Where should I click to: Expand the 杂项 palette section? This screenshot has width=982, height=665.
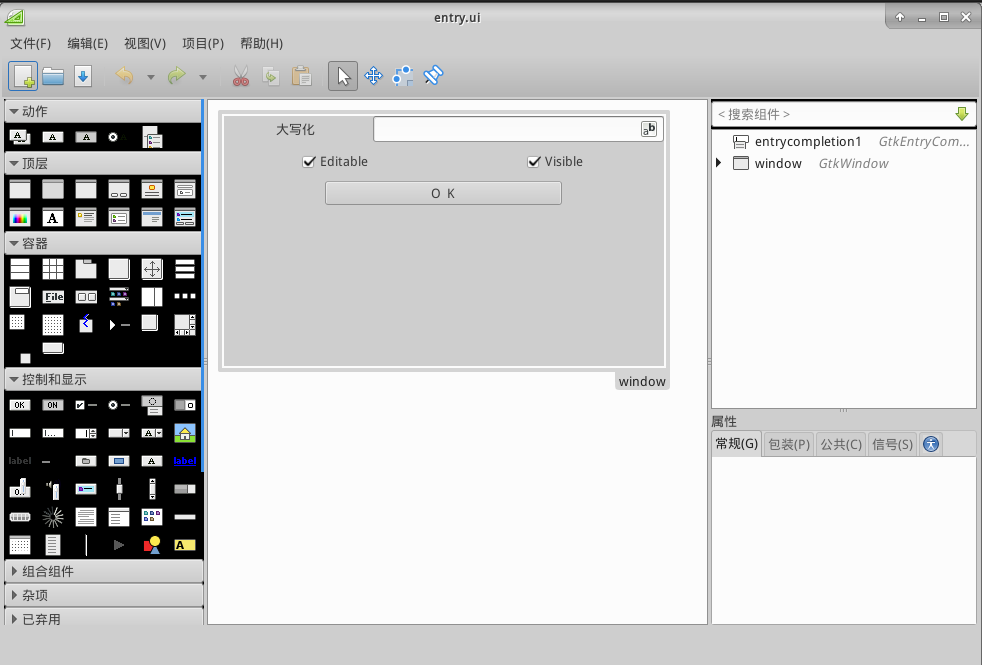14,595
